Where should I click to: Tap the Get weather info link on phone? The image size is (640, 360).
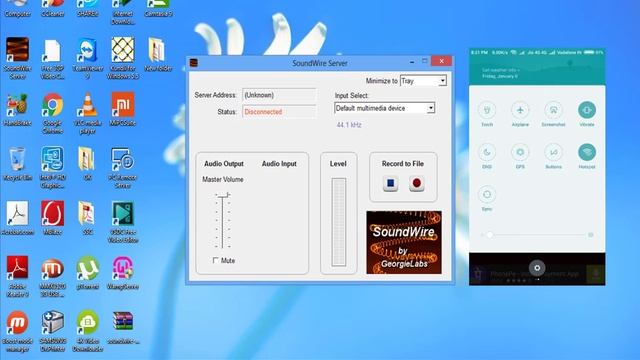501,70
